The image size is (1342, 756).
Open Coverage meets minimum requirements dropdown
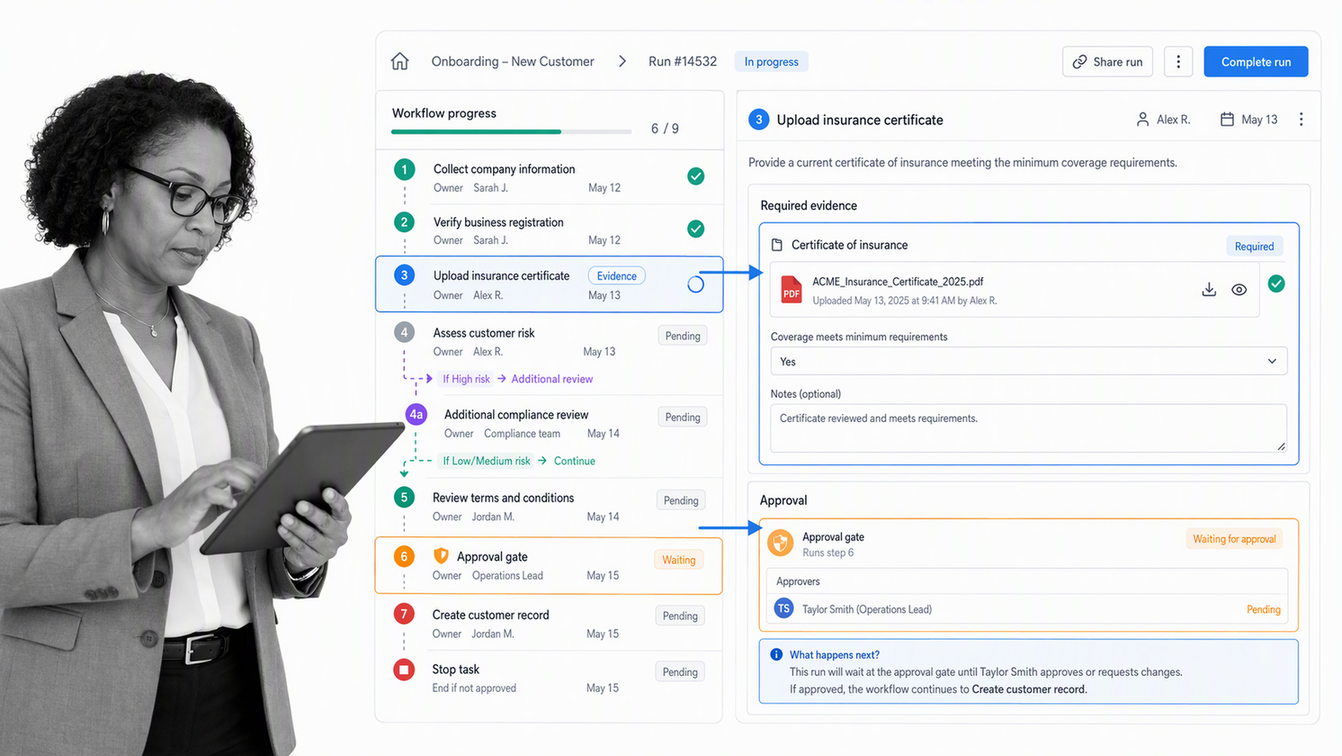1029,361
